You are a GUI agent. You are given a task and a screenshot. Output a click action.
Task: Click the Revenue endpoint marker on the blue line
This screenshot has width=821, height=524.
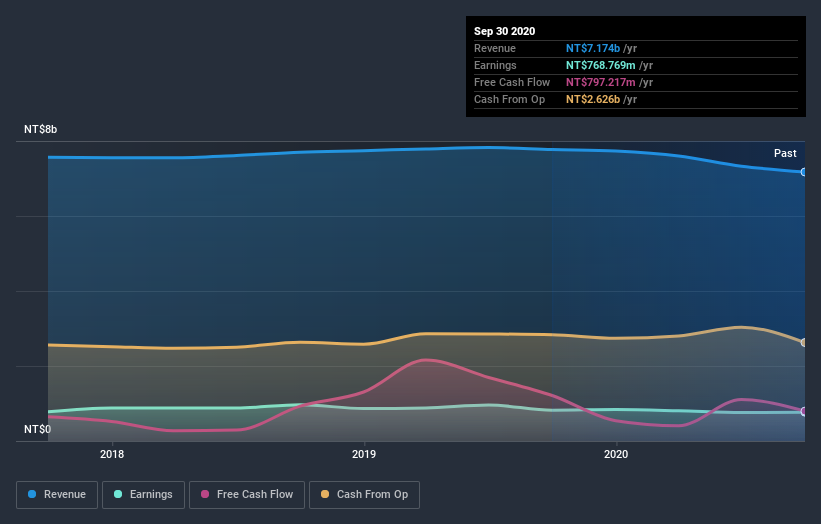pos(803,172)
